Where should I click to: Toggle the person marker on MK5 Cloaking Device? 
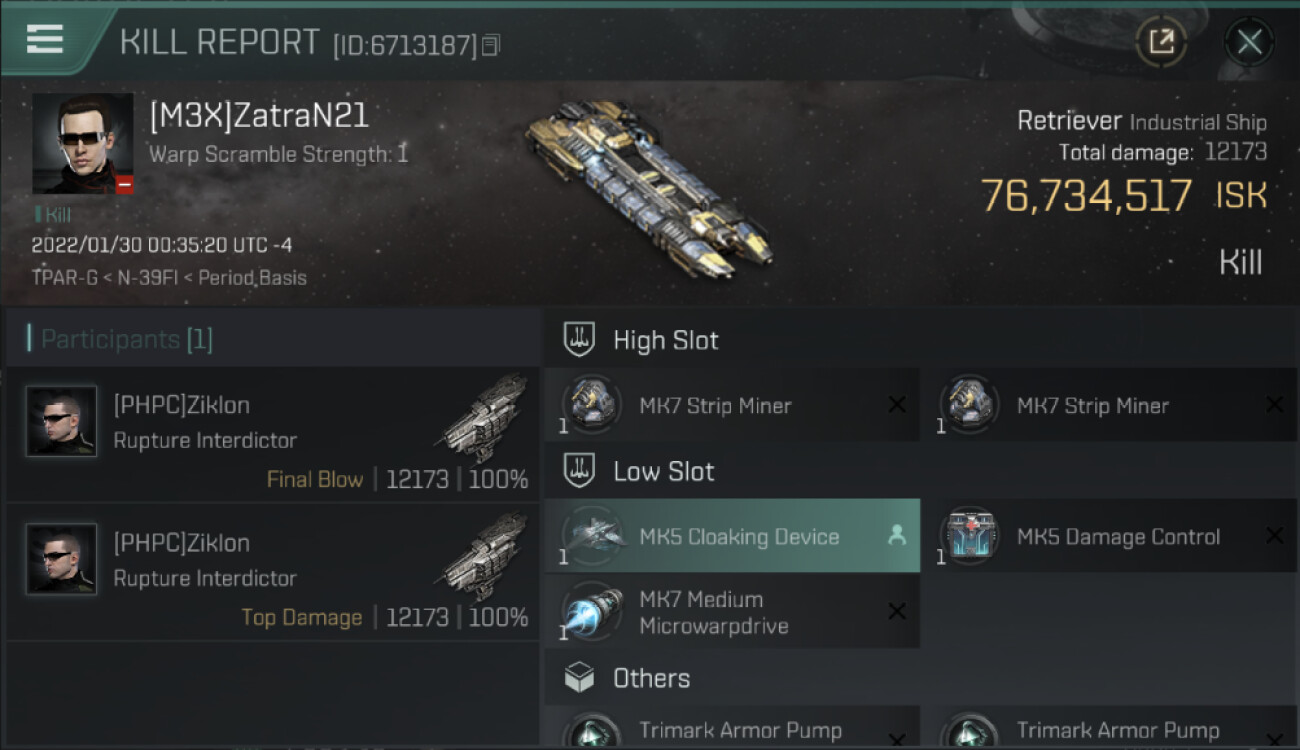[x=896, y=536]
